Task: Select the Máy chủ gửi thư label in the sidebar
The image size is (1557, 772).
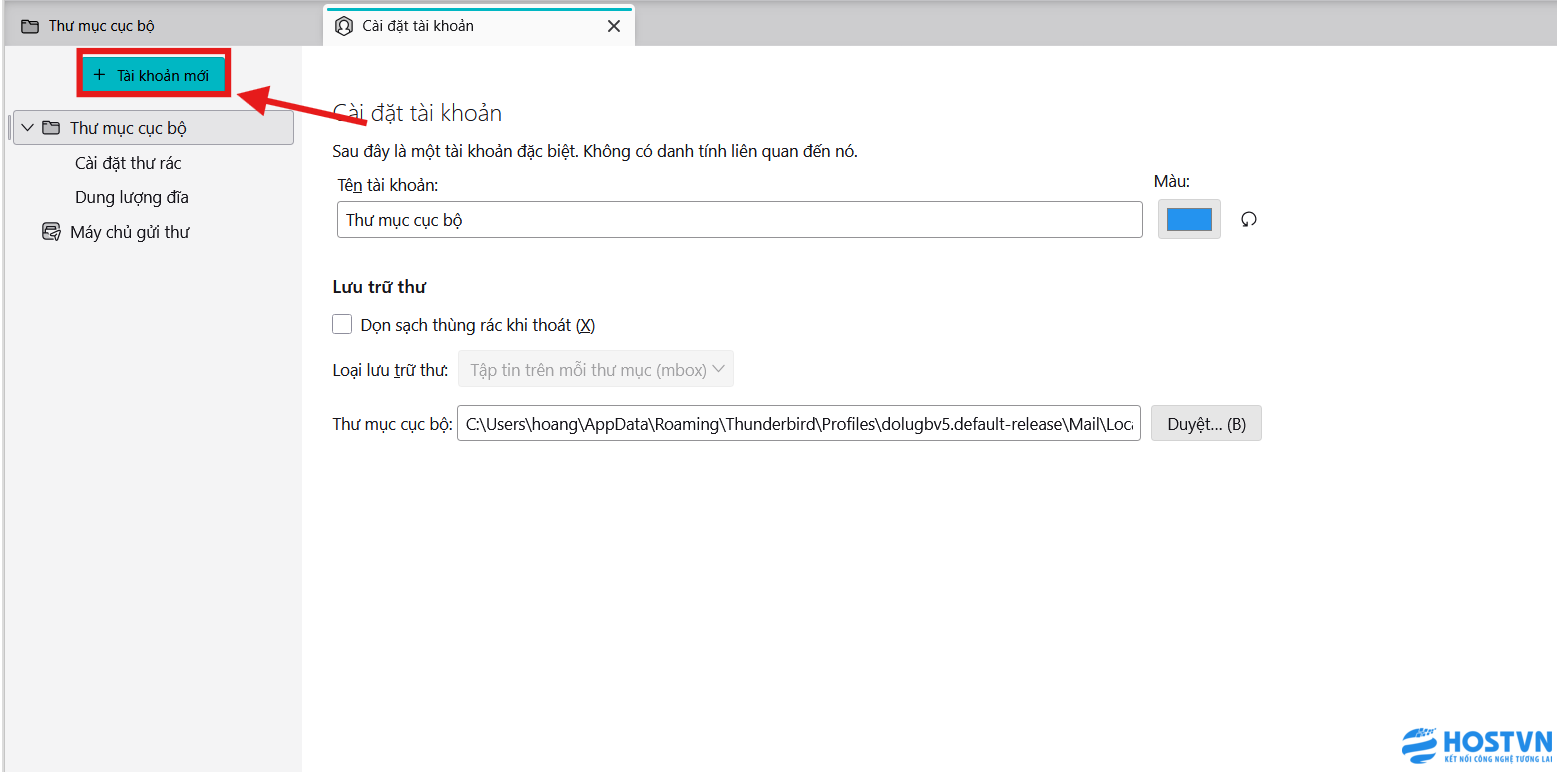Action: (130, 232)
